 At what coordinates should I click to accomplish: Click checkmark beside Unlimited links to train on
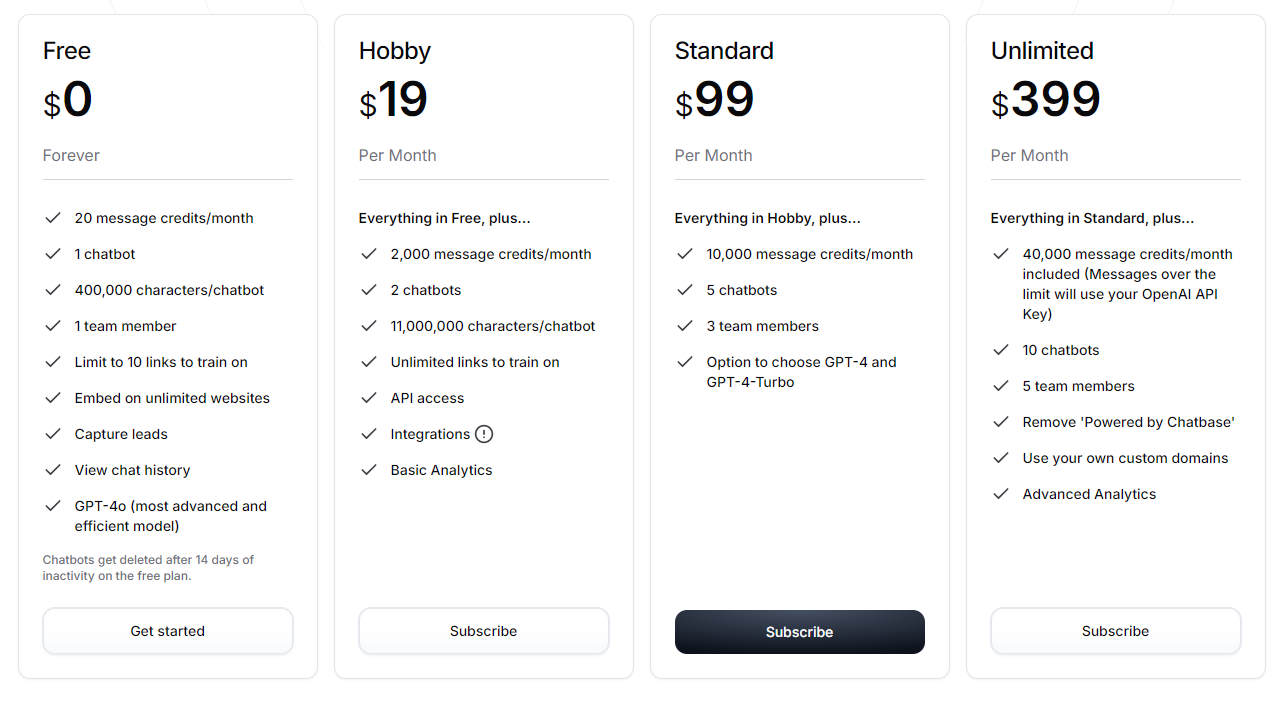[369, 362]
